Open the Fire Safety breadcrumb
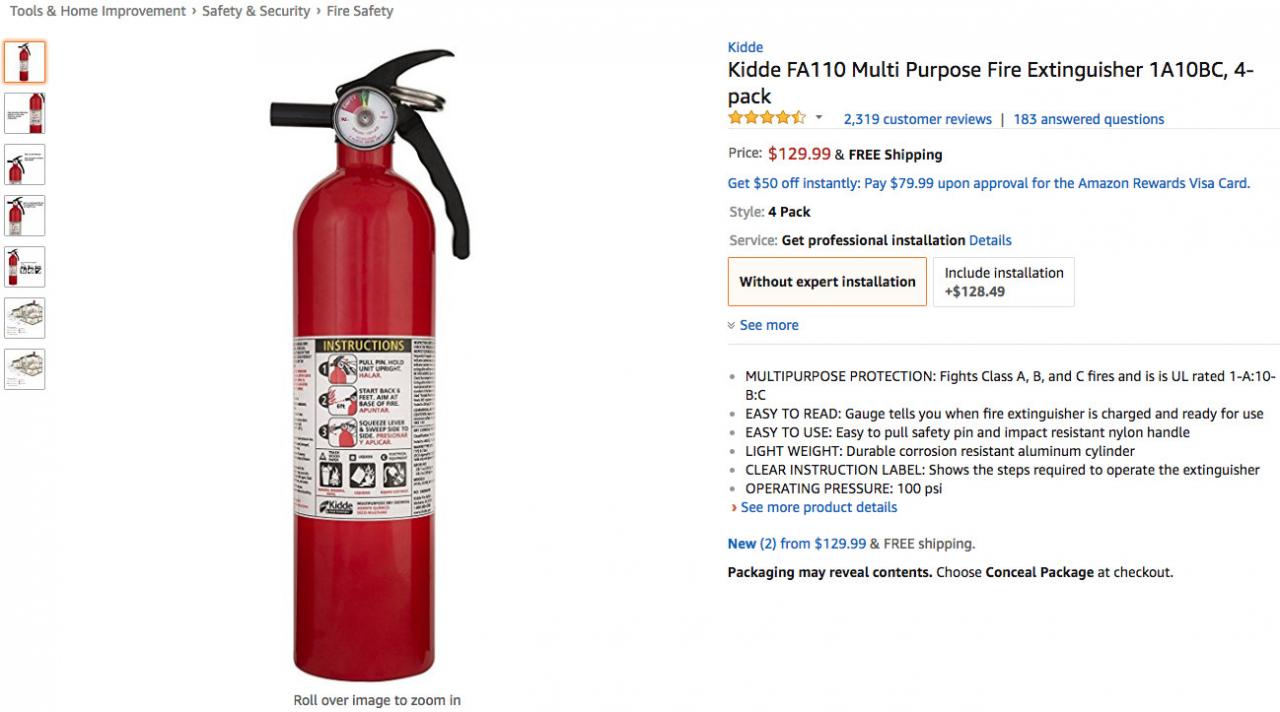The height and width of the screenshot is (712, 1280). click(359, 11)
